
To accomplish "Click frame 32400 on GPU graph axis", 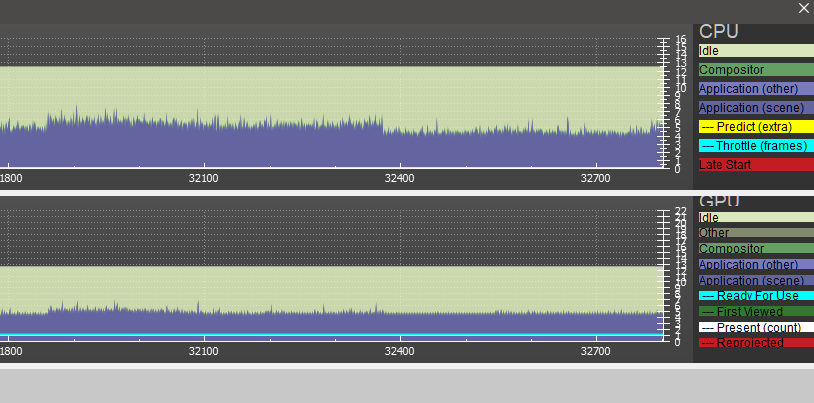I will click(400, 352).
